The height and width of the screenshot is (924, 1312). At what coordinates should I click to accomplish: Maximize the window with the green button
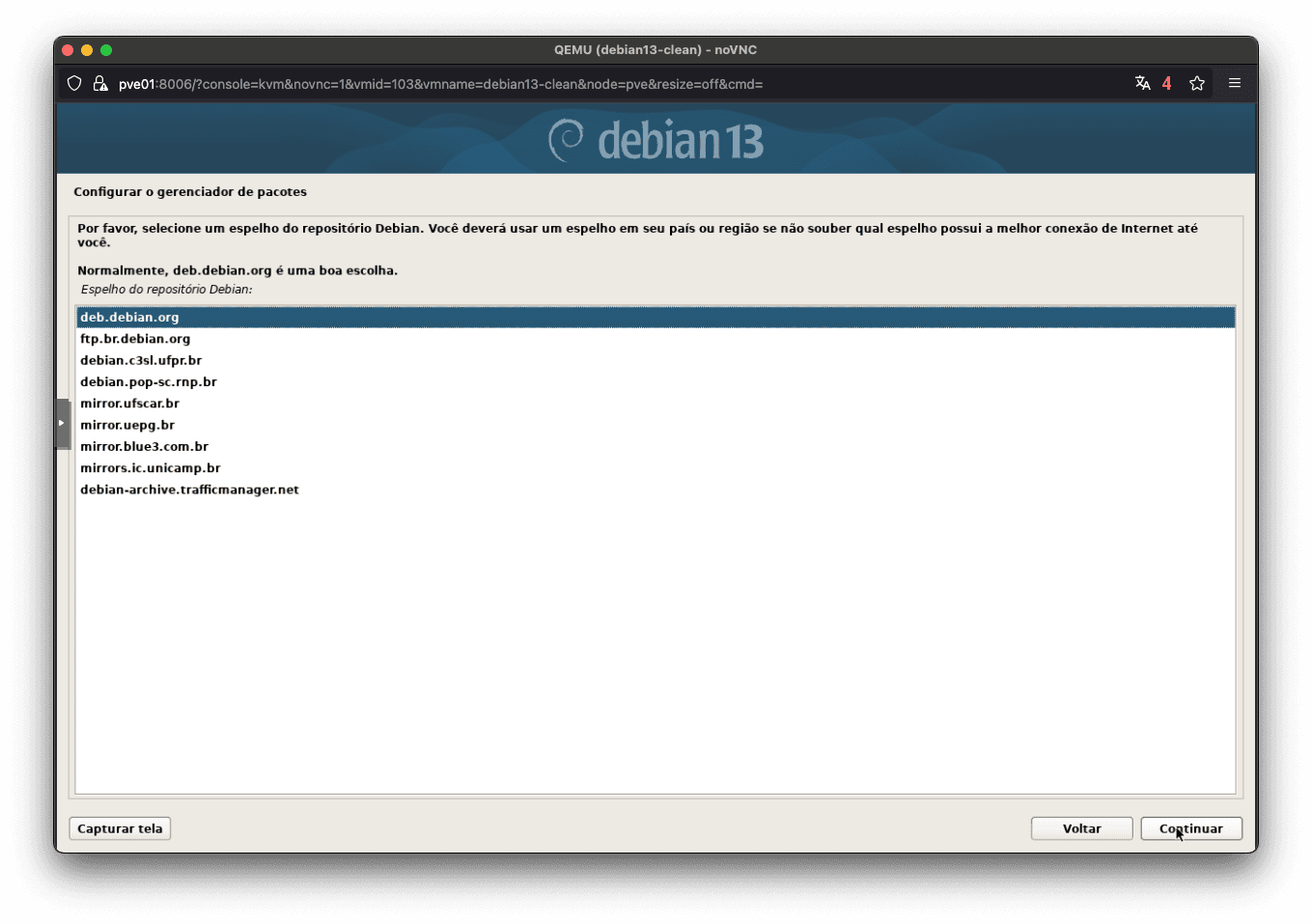coord(106,50)
